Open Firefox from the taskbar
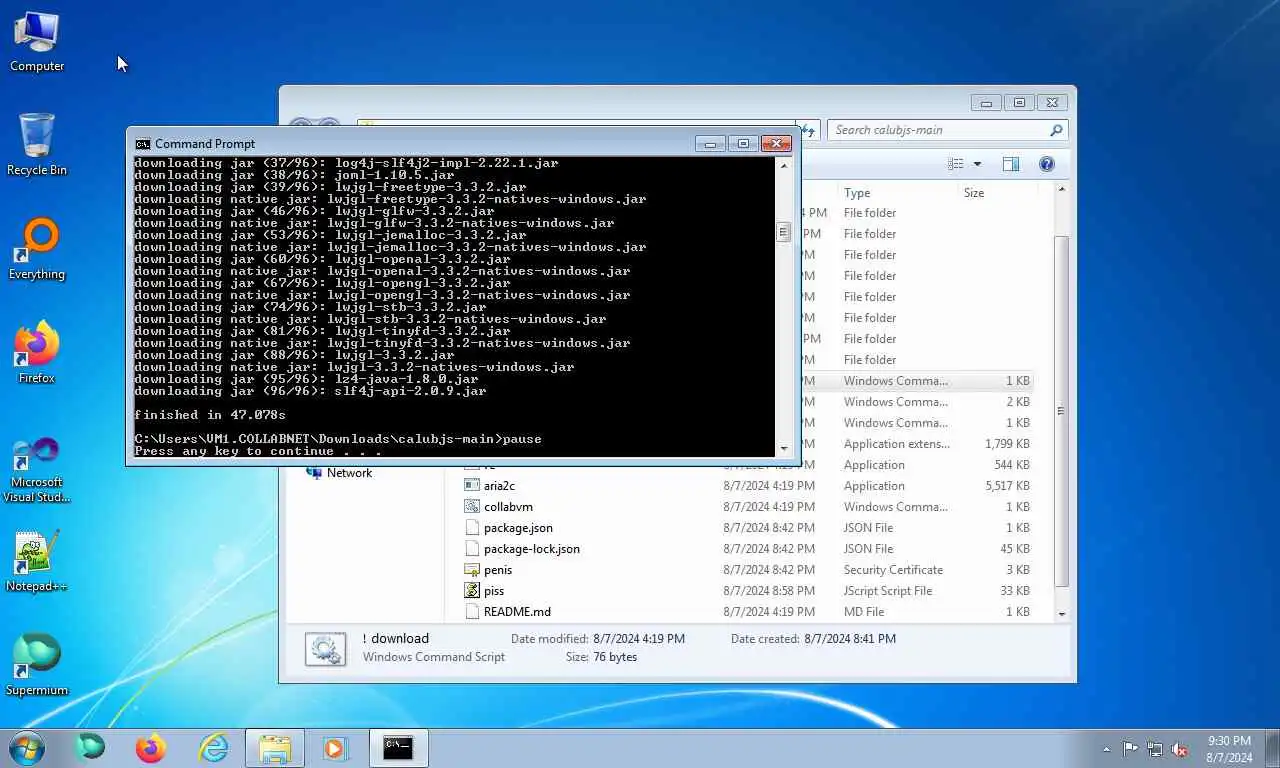The width and height of the screenshot is (1280, 768). [x=151, y=747]
